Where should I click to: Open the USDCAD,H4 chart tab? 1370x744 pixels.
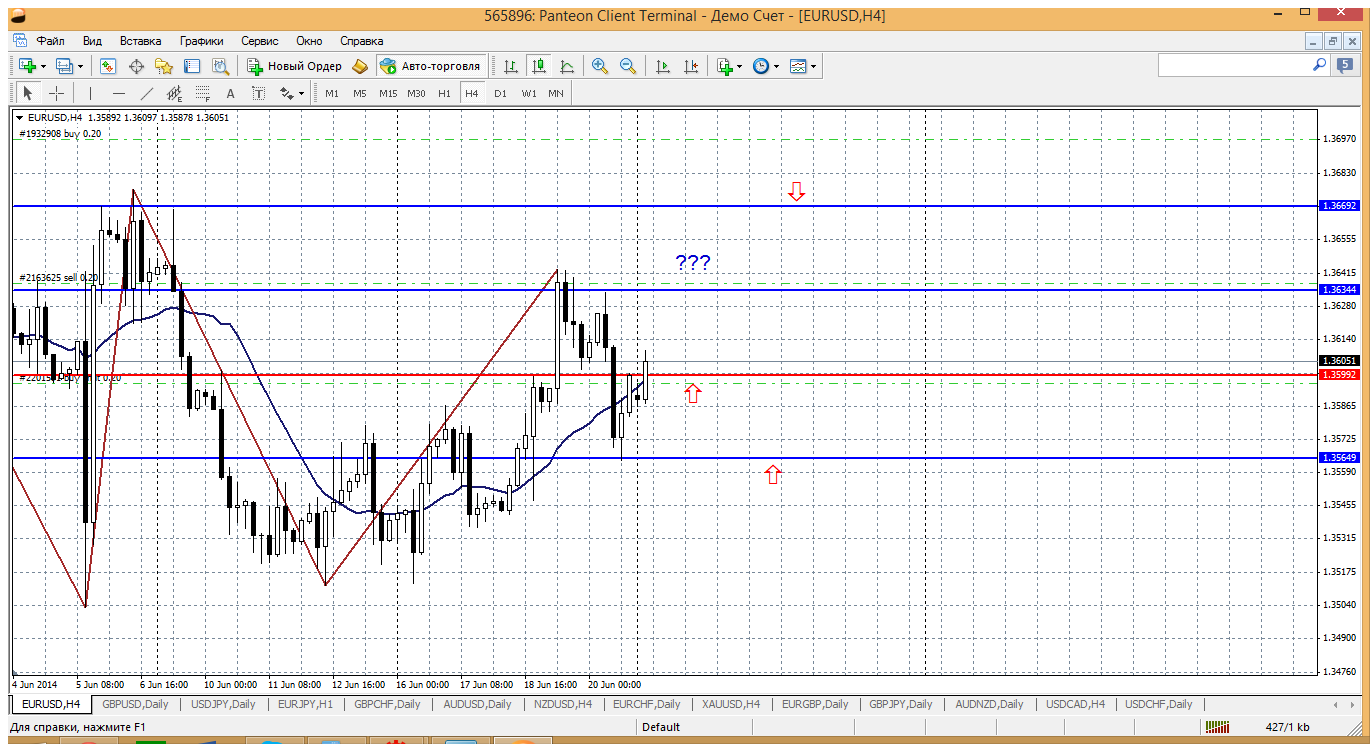coord(1075,704)
